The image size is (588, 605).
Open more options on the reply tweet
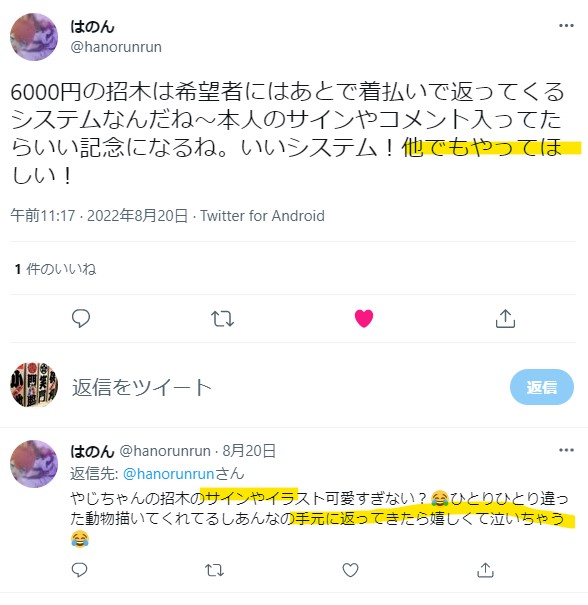coord(566,450)
